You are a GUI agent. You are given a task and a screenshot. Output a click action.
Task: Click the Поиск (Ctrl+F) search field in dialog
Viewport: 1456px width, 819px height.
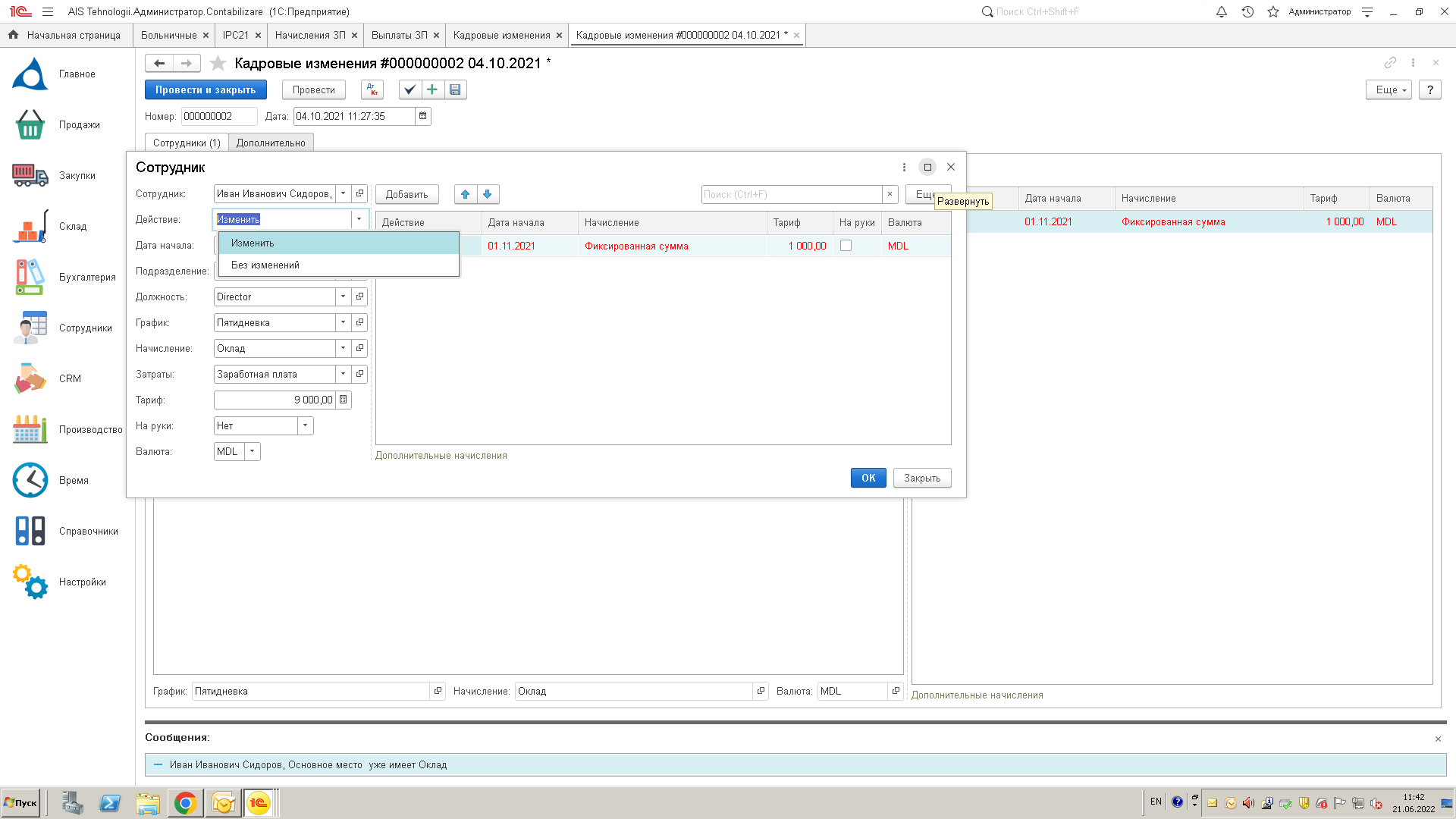pyautogui.click(x=791, y=194)
